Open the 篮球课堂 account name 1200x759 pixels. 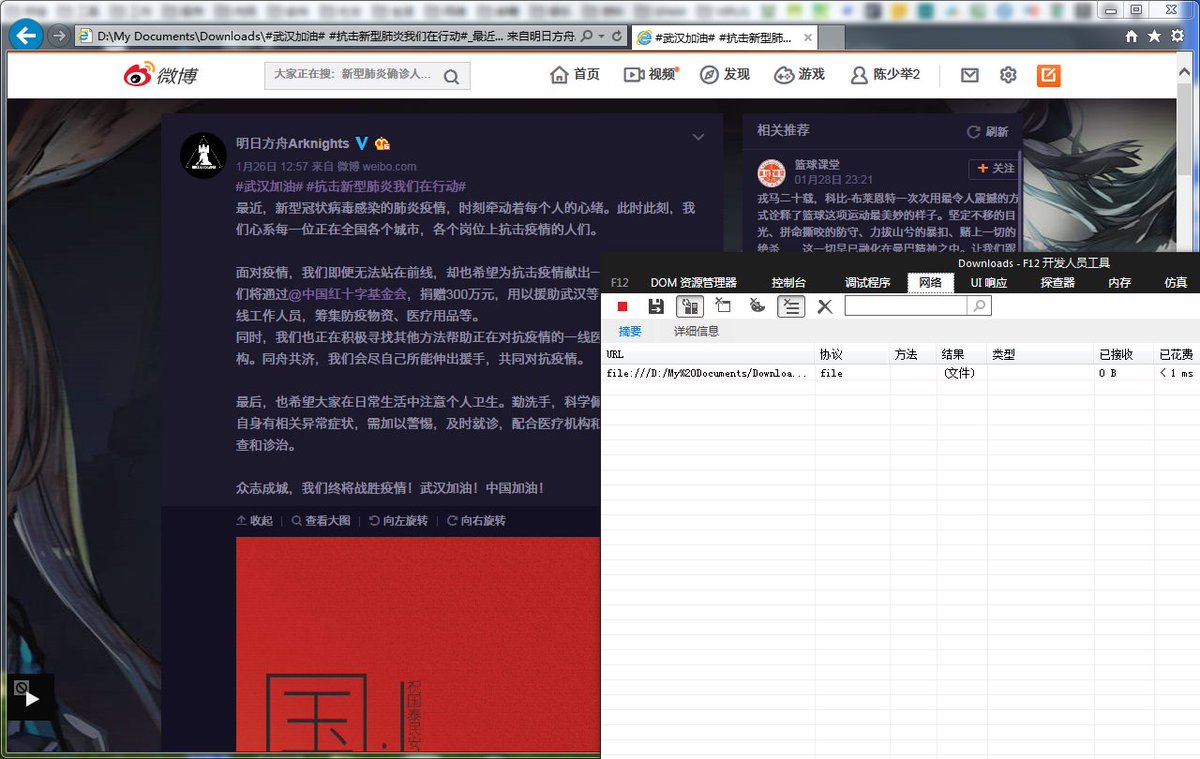817,165
